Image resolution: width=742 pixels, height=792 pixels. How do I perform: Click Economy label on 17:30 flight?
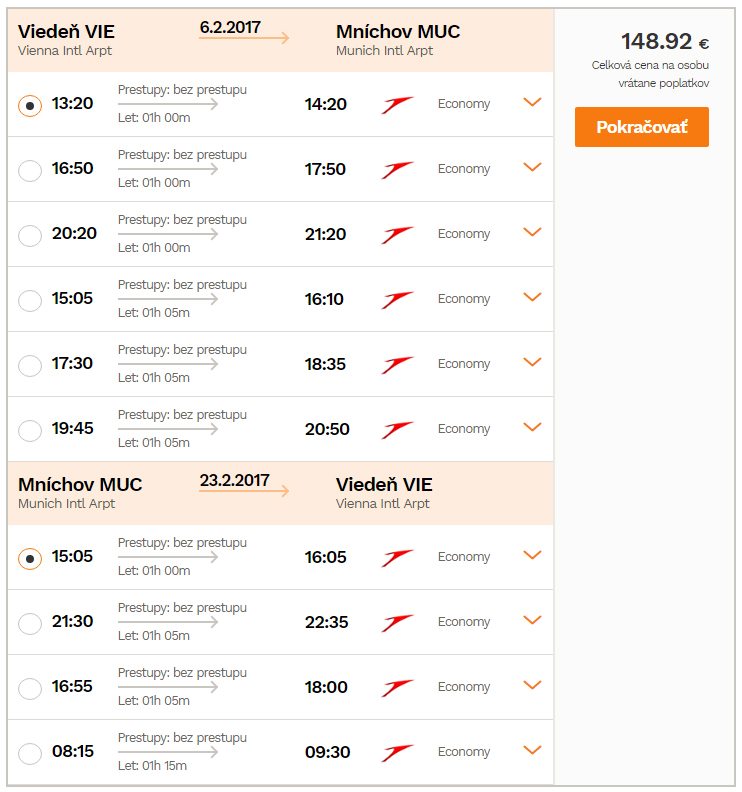(464, 364)
